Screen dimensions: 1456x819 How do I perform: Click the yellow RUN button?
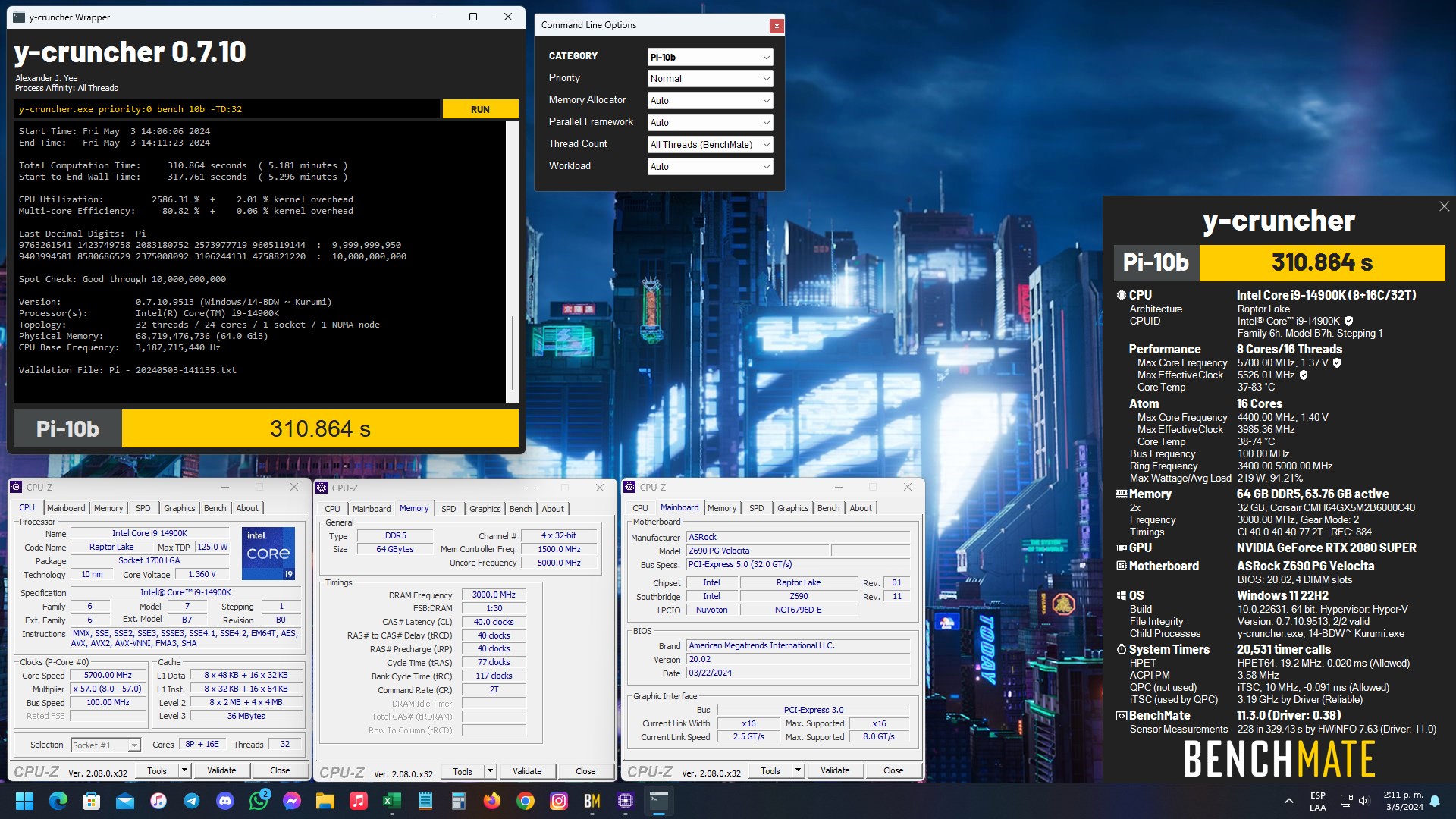point(480,109)
